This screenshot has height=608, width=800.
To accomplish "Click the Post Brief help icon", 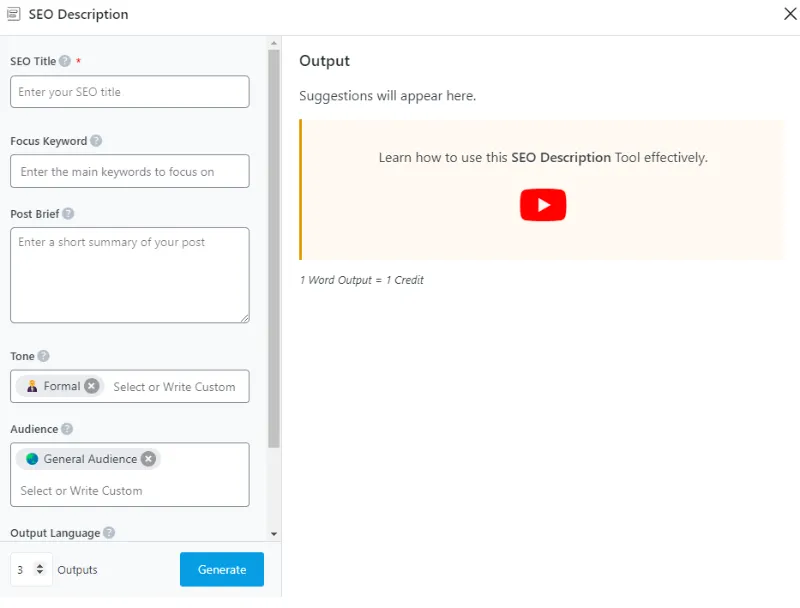I will 68,214.
